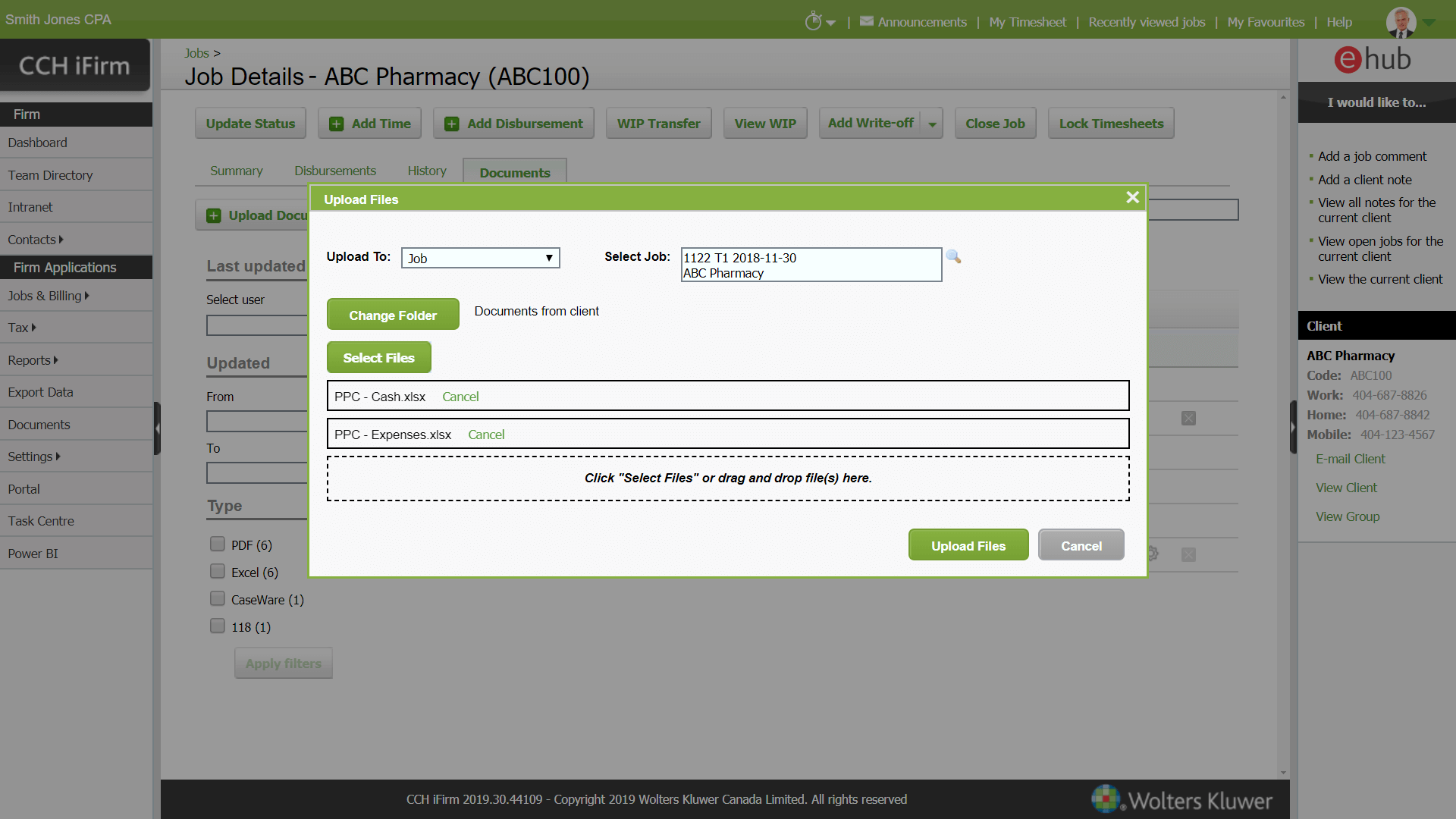Check the Excel (6) type filter

coord(218,572)
